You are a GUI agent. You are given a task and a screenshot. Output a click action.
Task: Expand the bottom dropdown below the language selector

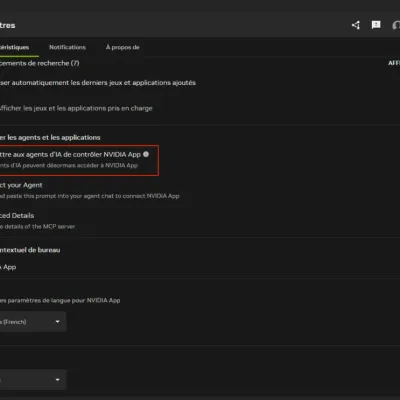33,380
